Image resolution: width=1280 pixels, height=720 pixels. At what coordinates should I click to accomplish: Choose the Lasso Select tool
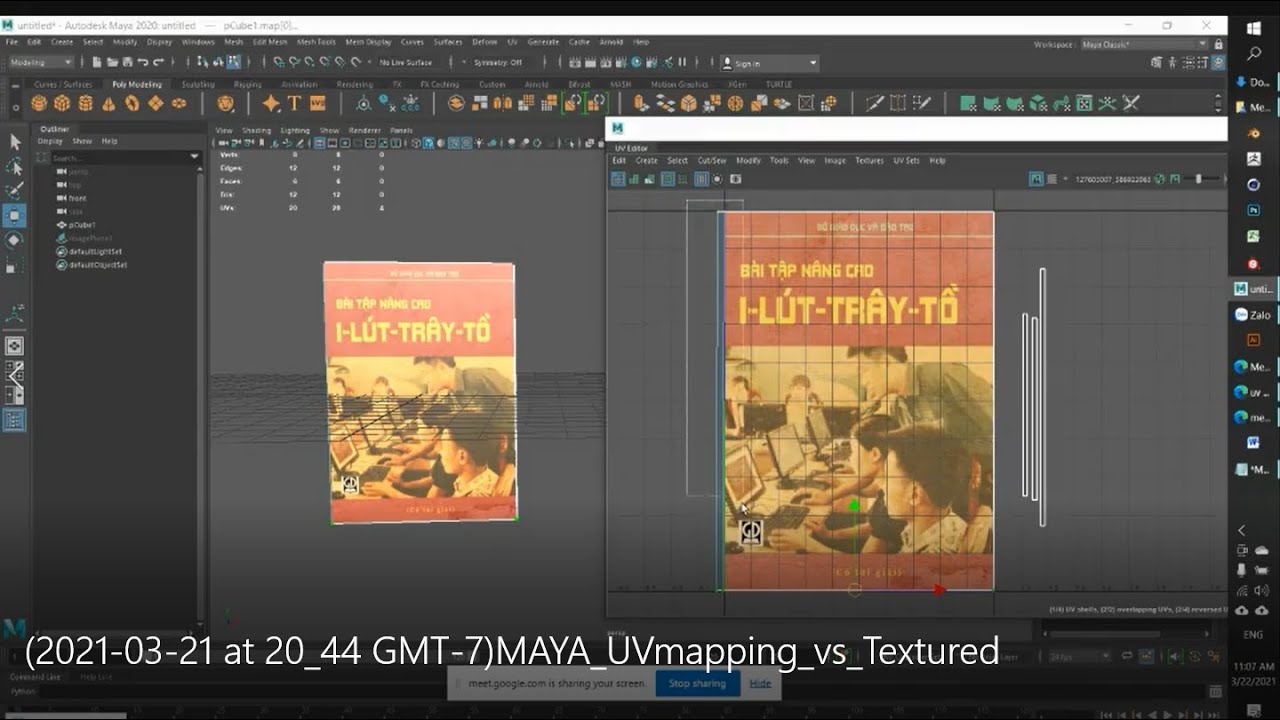pos(15,166)
